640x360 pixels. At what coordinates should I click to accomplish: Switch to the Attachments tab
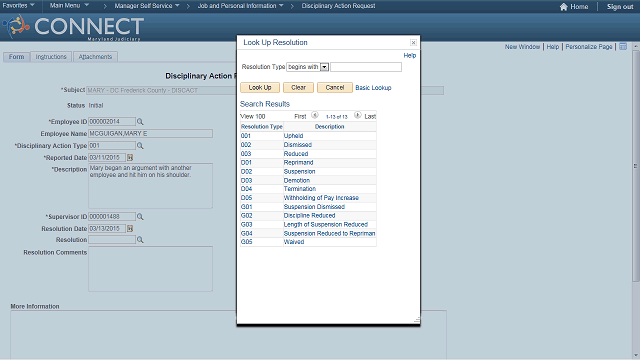point(95,57)
